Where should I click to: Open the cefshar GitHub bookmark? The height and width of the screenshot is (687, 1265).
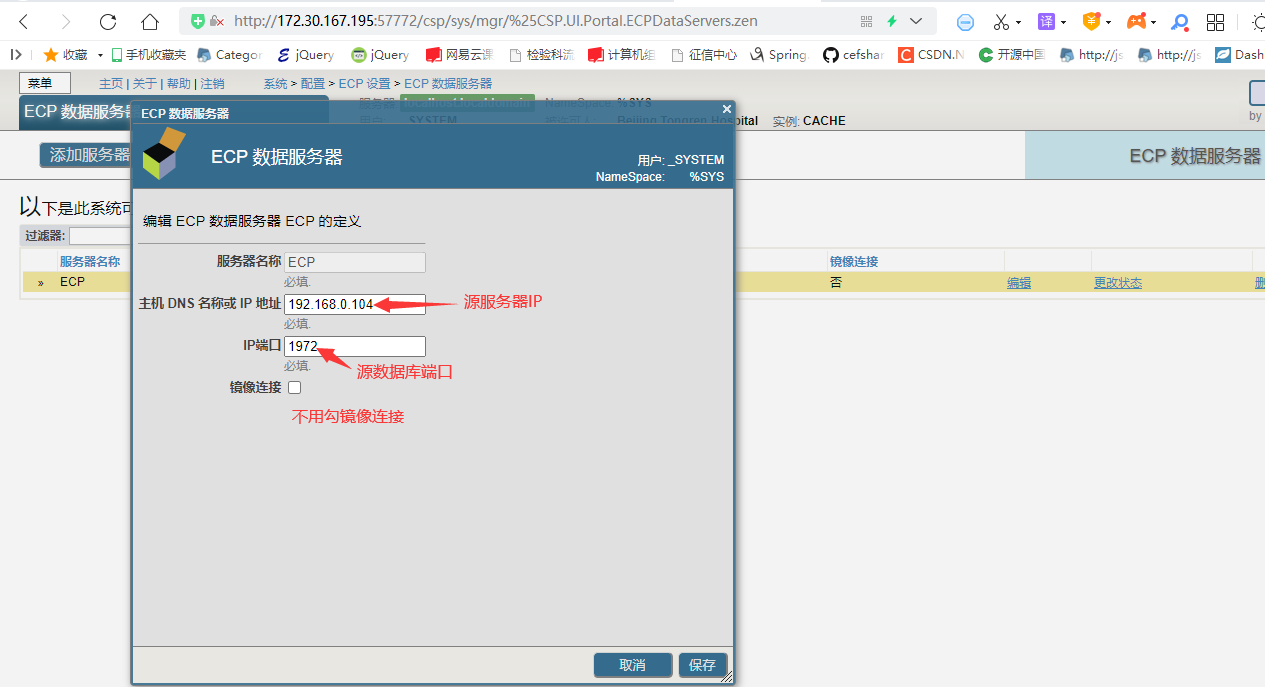point(853,55)
